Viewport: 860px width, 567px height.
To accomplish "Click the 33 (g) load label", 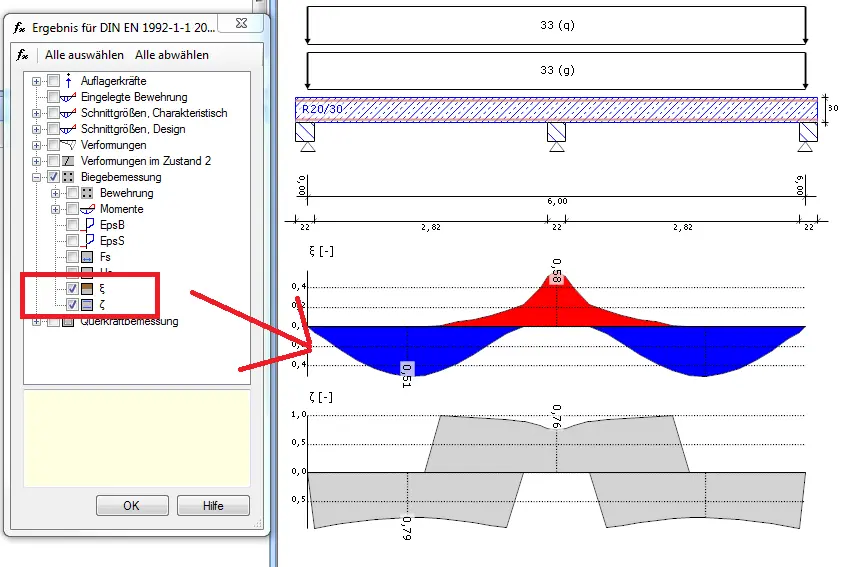I will [x=557, y=70].
